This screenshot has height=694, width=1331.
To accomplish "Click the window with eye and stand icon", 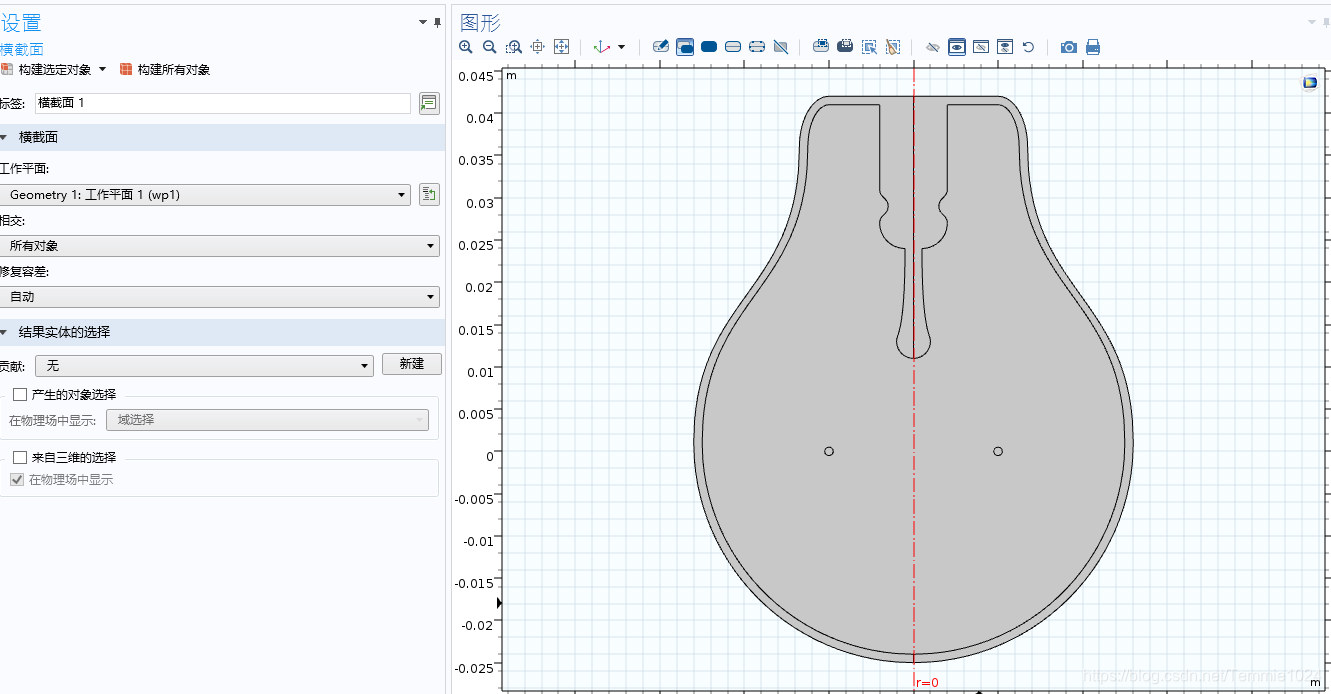I will [x=1005, y=47].
